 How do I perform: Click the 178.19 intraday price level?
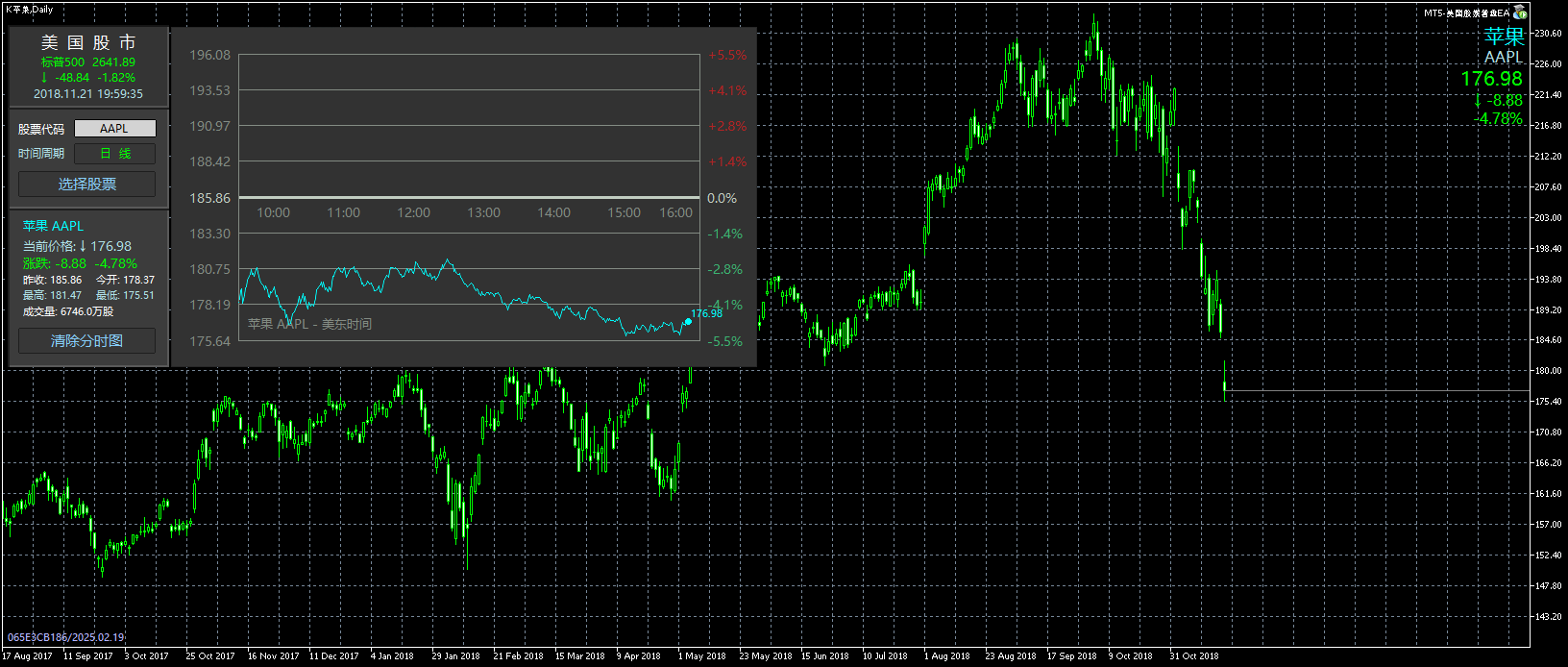(x=209, y=305)
